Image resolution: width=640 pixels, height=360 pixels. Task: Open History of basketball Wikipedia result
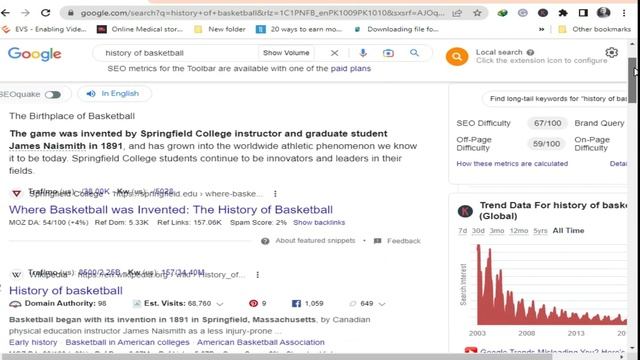tap(66, 291)
